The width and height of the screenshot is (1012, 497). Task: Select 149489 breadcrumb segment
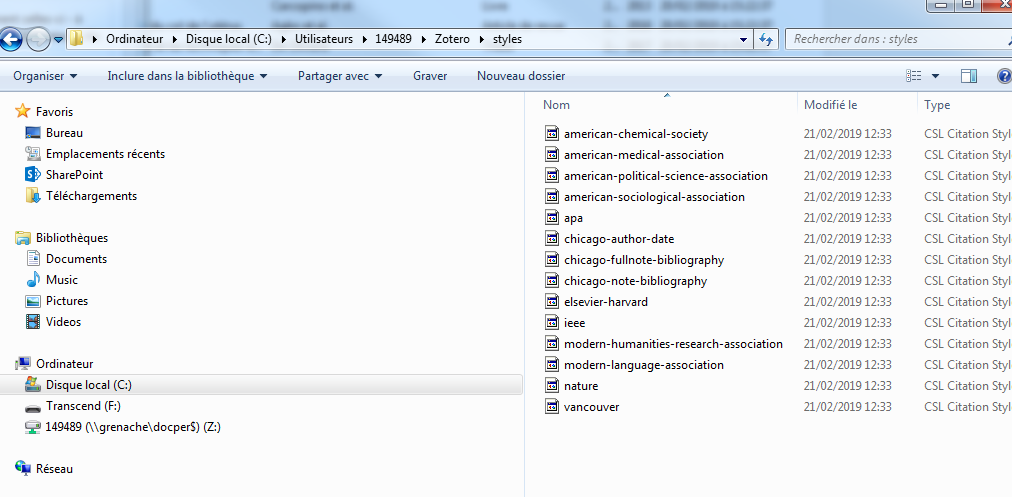(x=394, y=39)
